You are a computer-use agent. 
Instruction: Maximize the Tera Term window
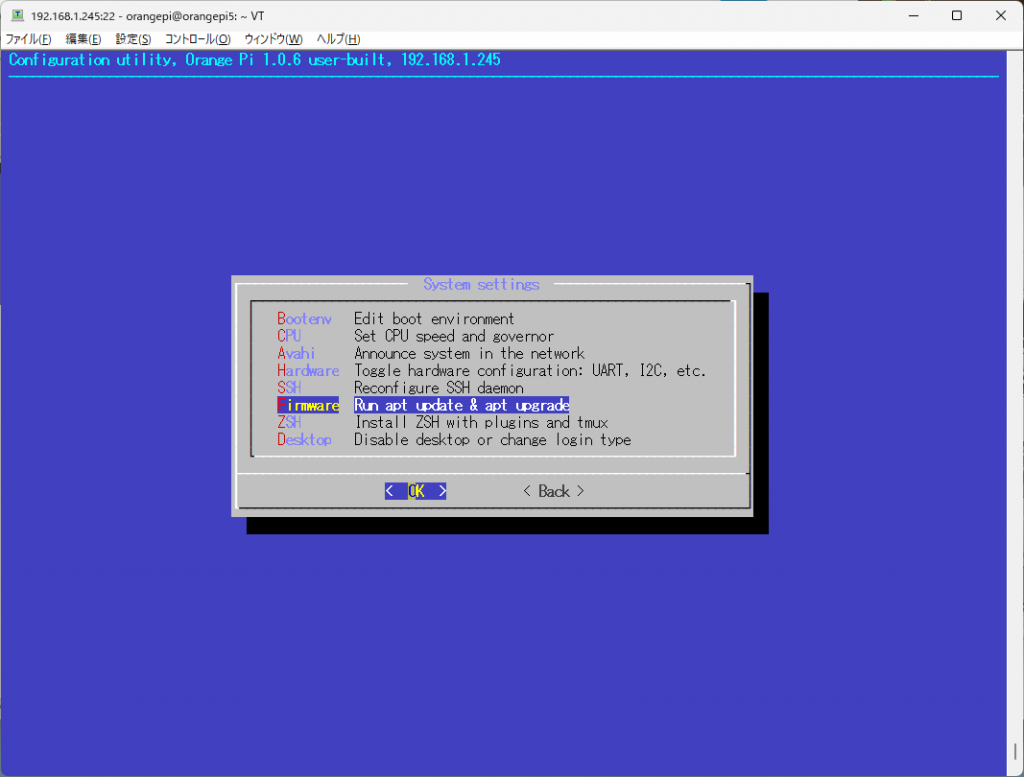957,15
